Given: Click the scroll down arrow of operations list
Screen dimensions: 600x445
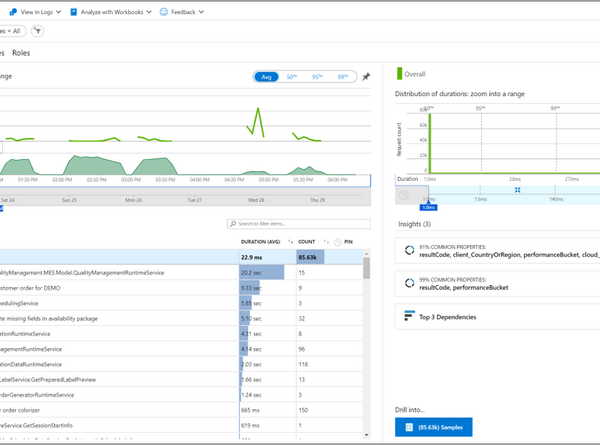Looking at the screenshot, I should [x=367, y=435].
